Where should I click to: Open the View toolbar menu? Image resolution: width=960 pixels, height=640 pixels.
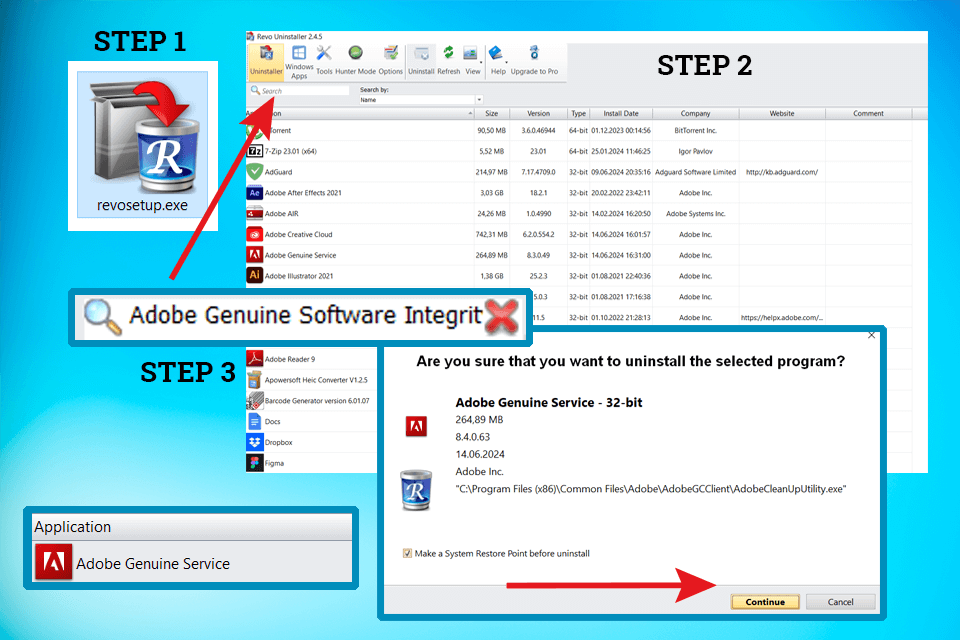(x=473, y=61)
